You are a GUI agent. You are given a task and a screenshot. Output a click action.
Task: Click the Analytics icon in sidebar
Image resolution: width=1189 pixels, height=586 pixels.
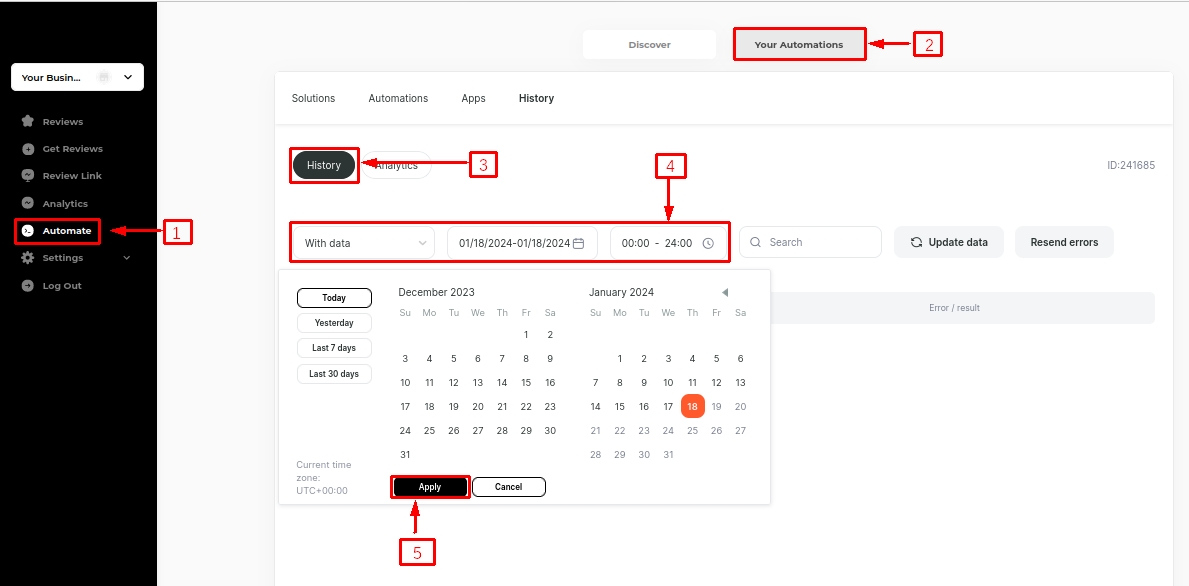tap(28, 203)
